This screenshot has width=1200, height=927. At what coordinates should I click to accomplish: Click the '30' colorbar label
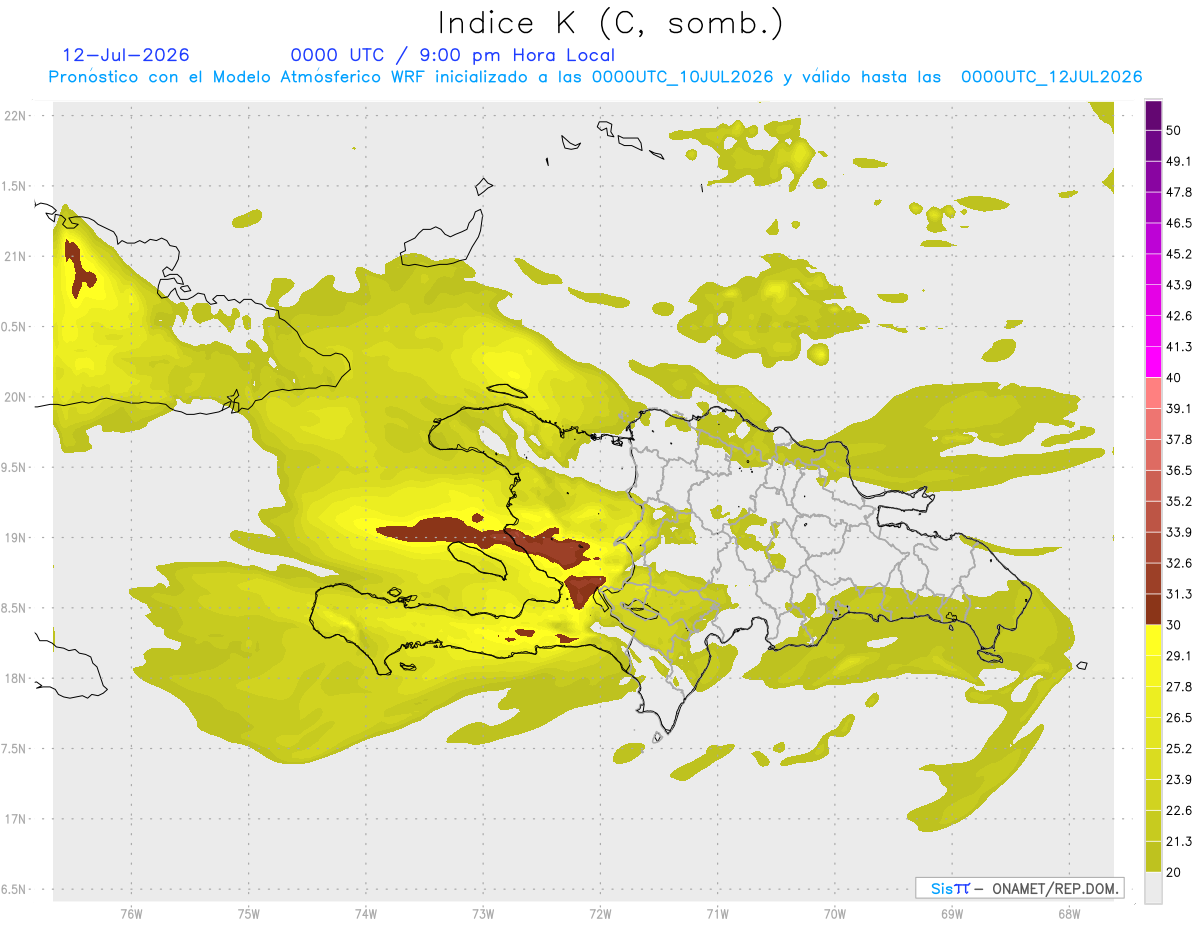point(1174,625)
